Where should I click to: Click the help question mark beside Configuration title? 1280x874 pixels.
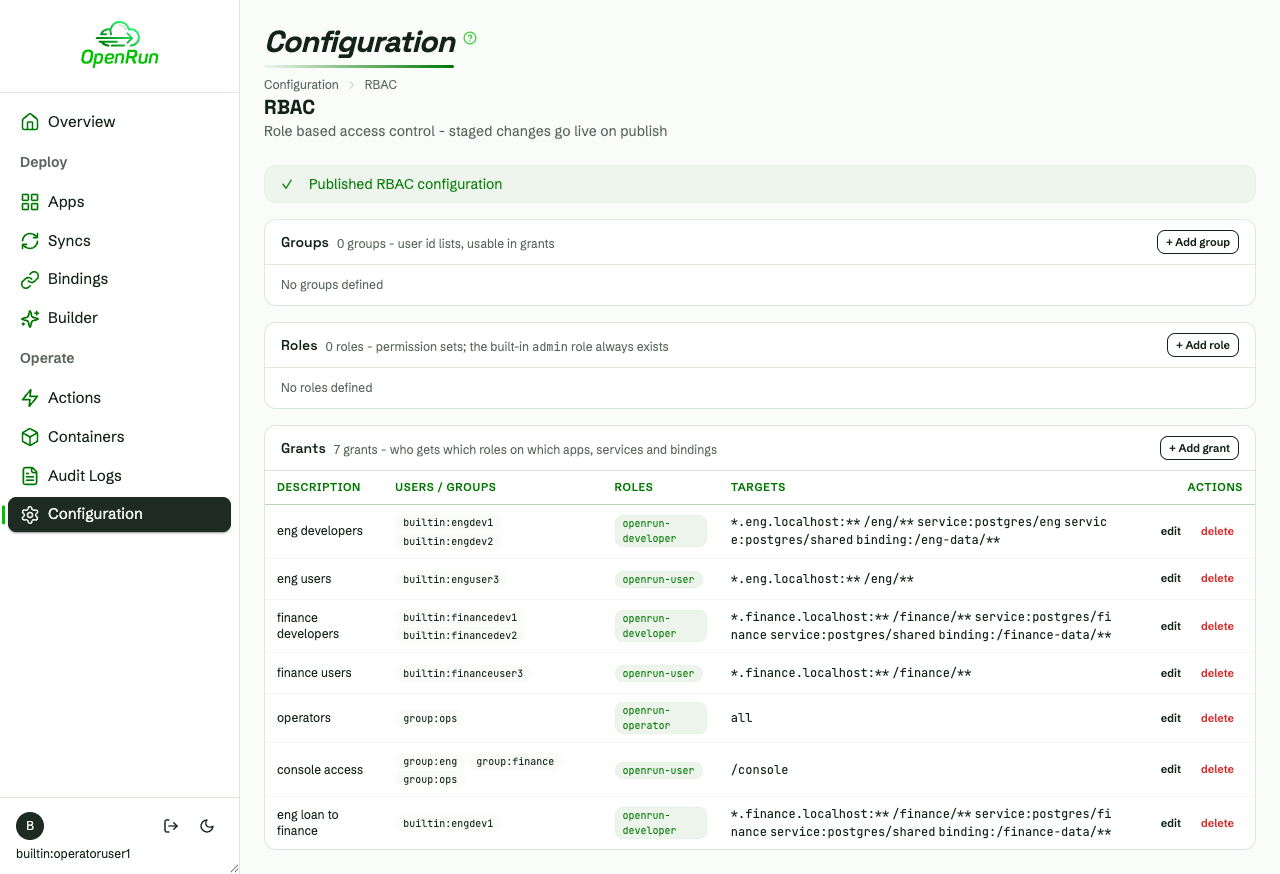click(470, 38)
